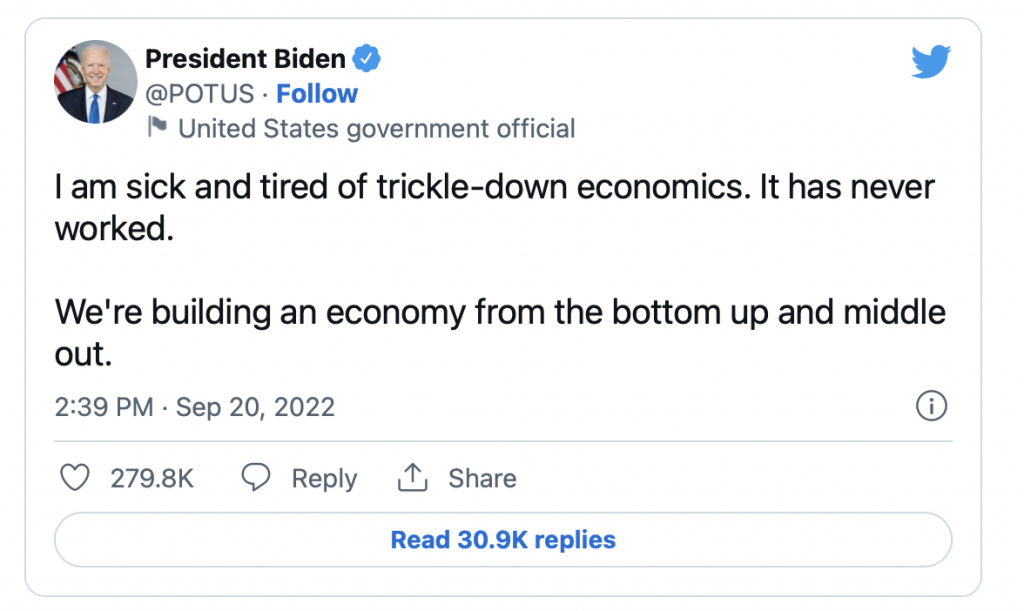Follow the @POTUS account
Image resolution: width=1024 pixels, height=611 pixels.
tap(317, 94)
